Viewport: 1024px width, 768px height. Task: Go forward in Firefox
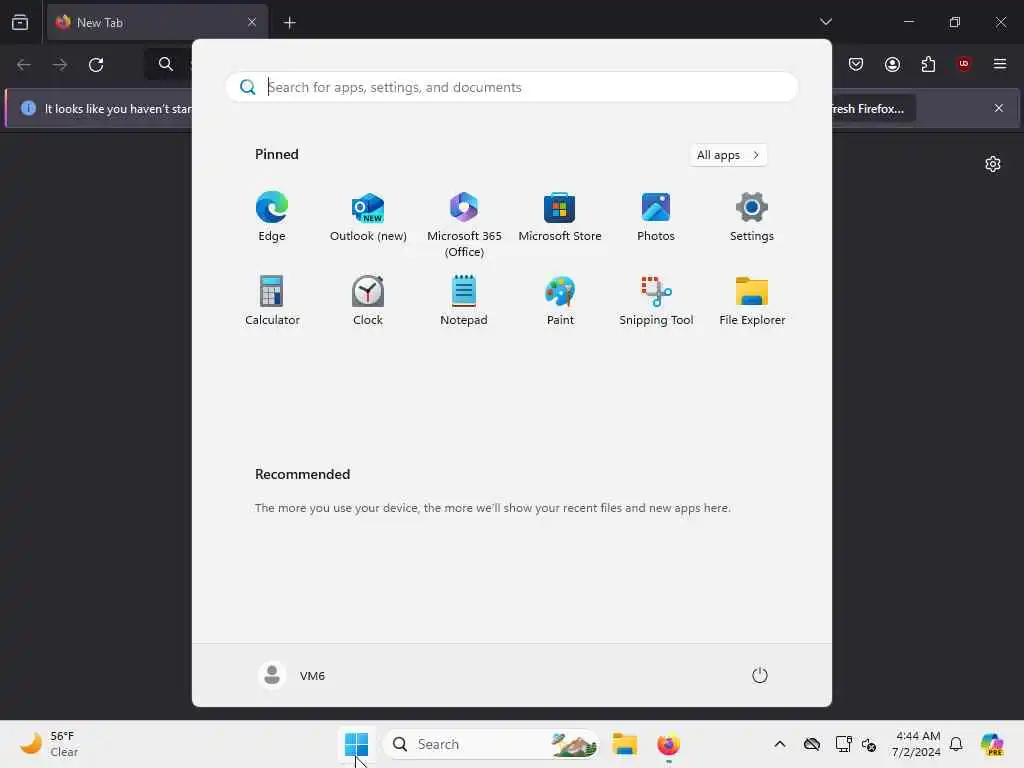(x=59, y=65)
